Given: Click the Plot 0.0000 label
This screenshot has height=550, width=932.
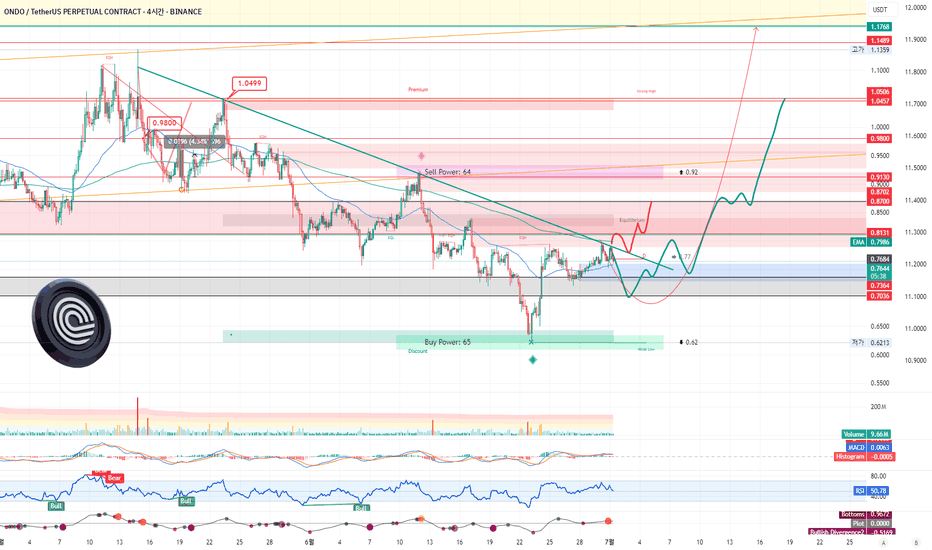Looking at the screenshot, I should [x=871, y=523].
